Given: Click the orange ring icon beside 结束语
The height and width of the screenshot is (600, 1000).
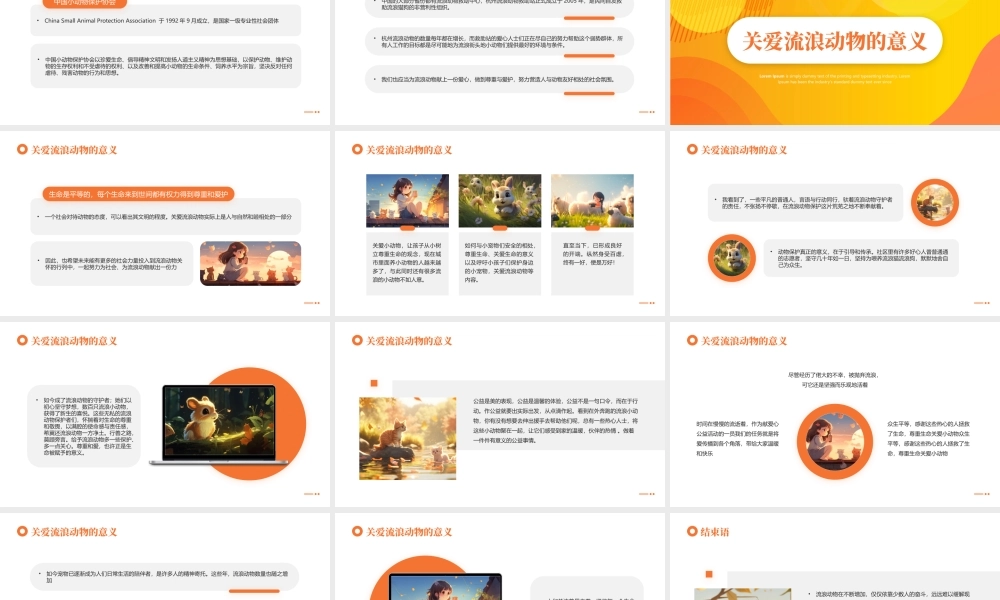Looking at the screenshot, I should 692,531.
